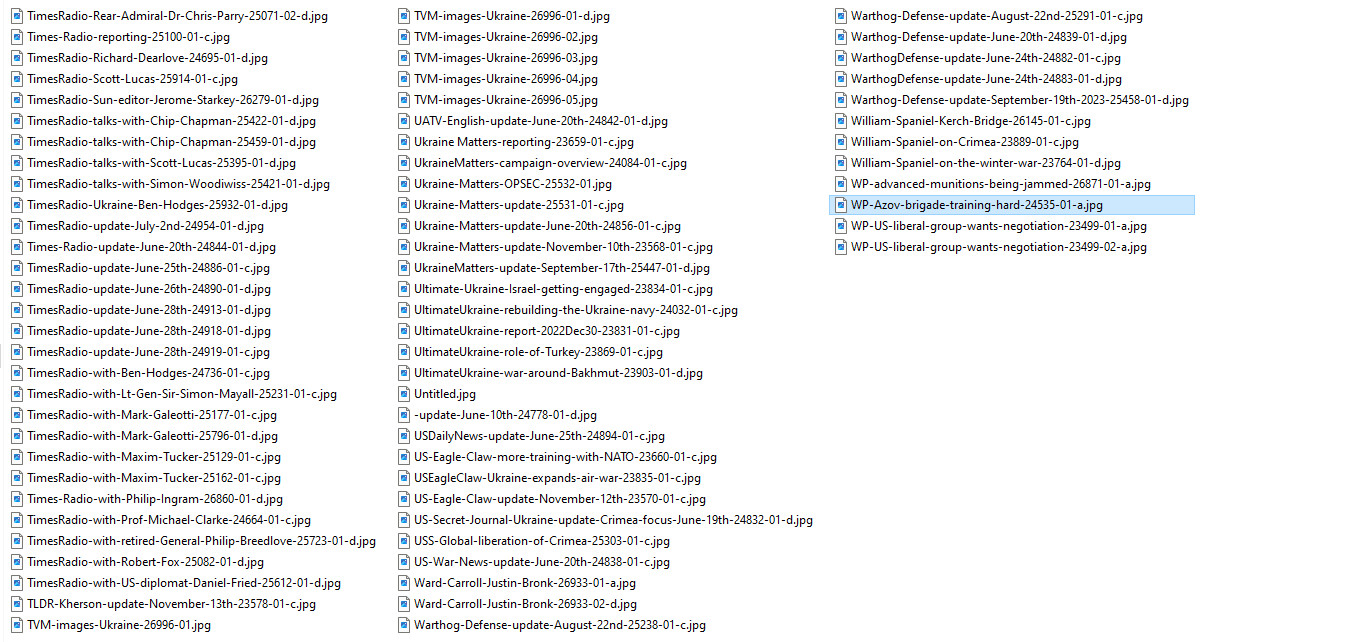Click icon of TimesRadio-with-Robert-Fox-25082-01-d.jpg
Image resolution: width=1345 pixels, height=642 pixels.
tap(17, 562)
